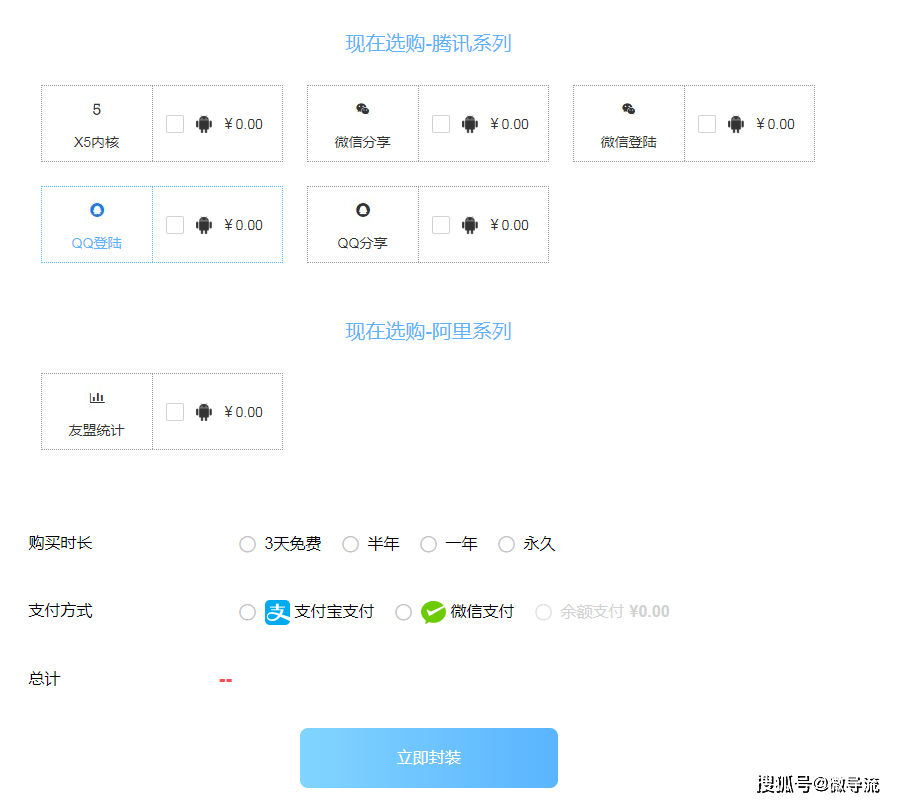Viewport: 898px width, 803px height.
Task: Click the Alipay icon in payment options
Action: (277, 611)
